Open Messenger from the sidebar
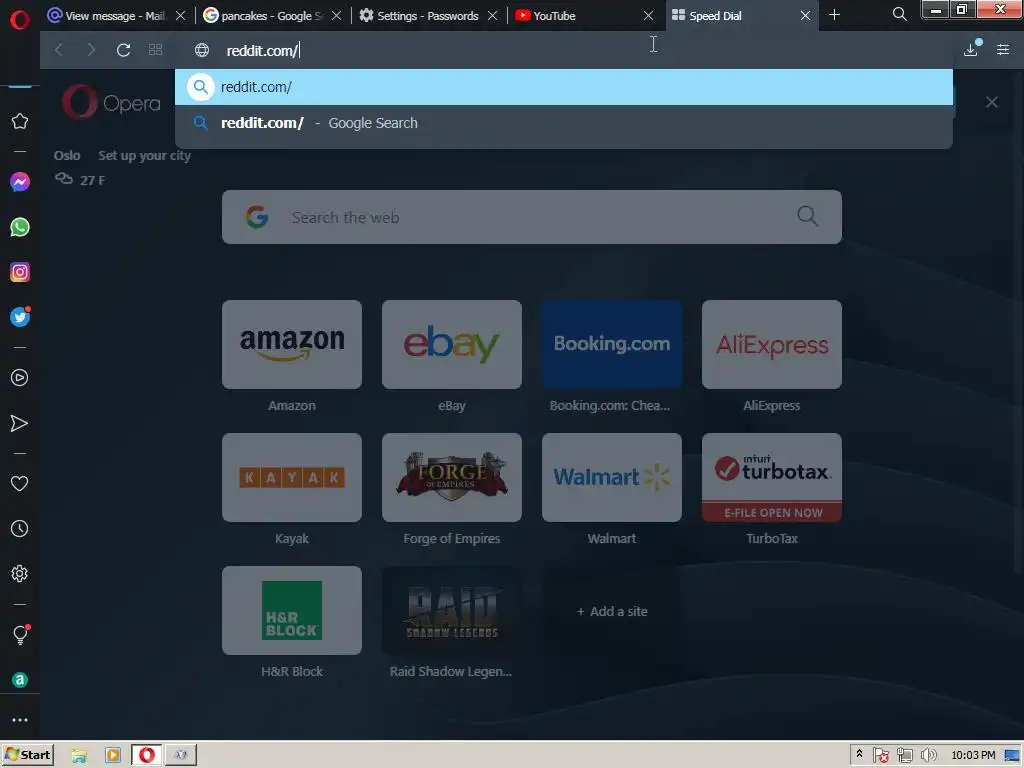This screenshot has height=768, width=1024. click(x=20, y=182)
